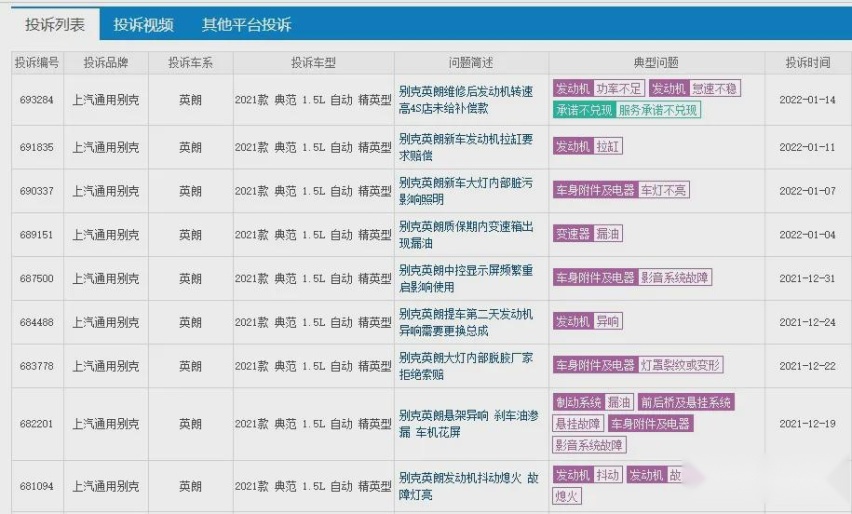
Task: Click the date 2022-01-11
Action: pyautogui.click(x=807, y=147)
